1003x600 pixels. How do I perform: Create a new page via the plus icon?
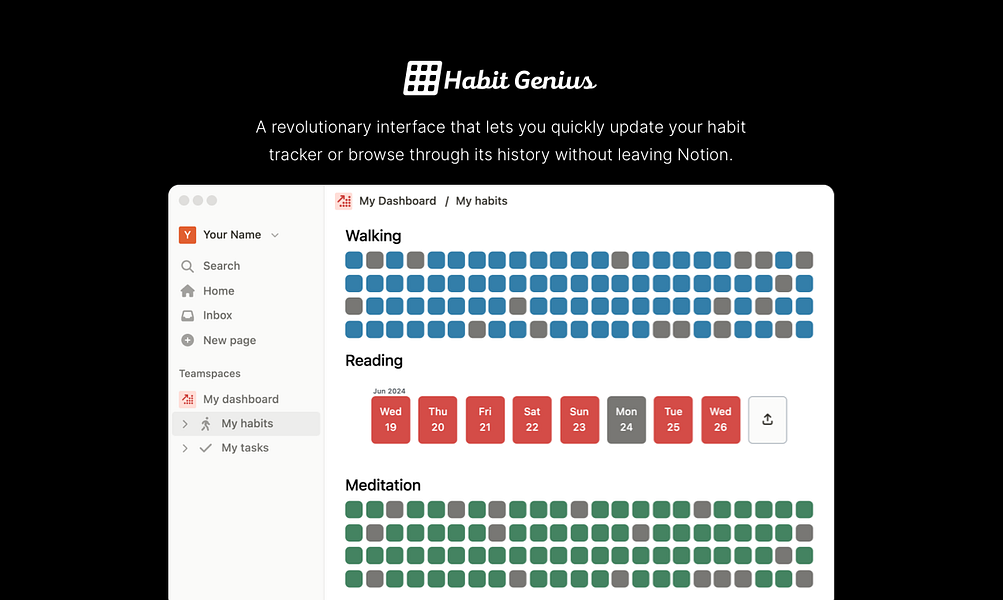(187, 340)
